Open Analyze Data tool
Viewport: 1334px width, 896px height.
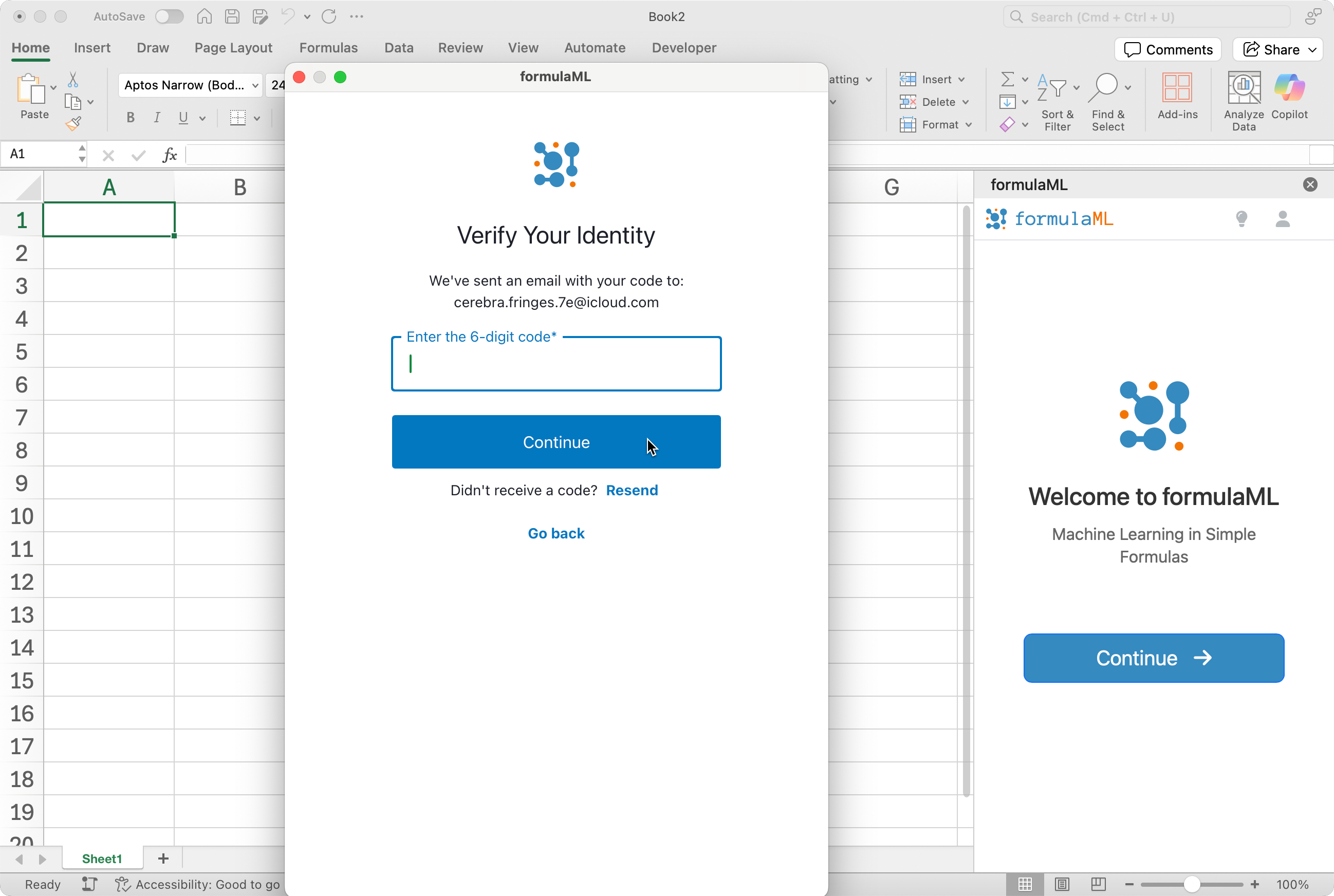(1244, 90)
